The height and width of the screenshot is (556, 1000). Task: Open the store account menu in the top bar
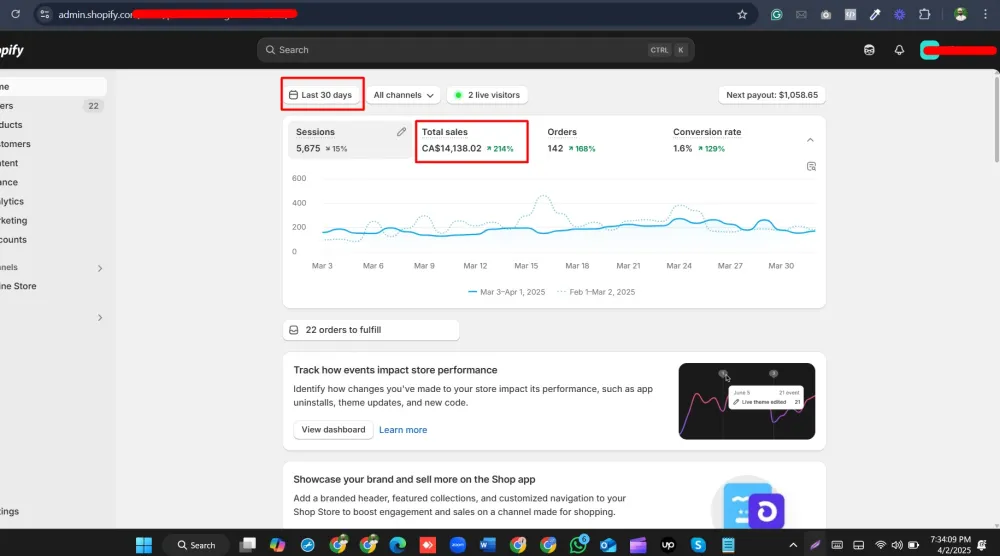point(957,50)
